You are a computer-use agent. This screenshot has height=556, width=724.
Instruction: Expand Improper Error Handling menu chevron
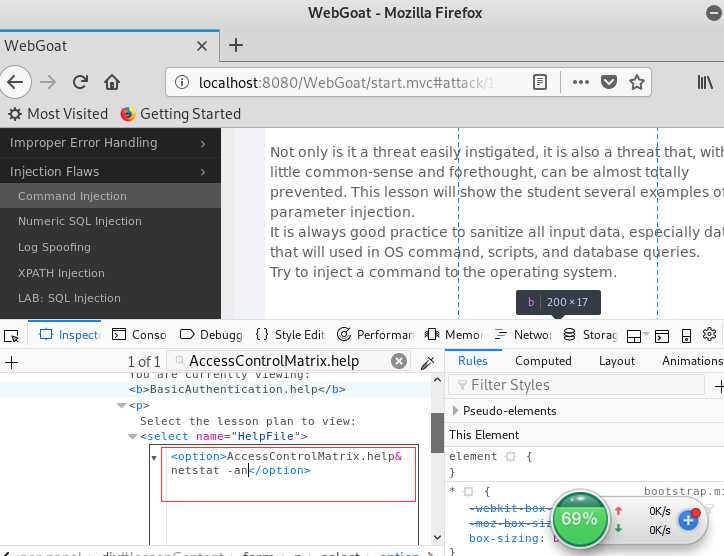tap(203, 144)
